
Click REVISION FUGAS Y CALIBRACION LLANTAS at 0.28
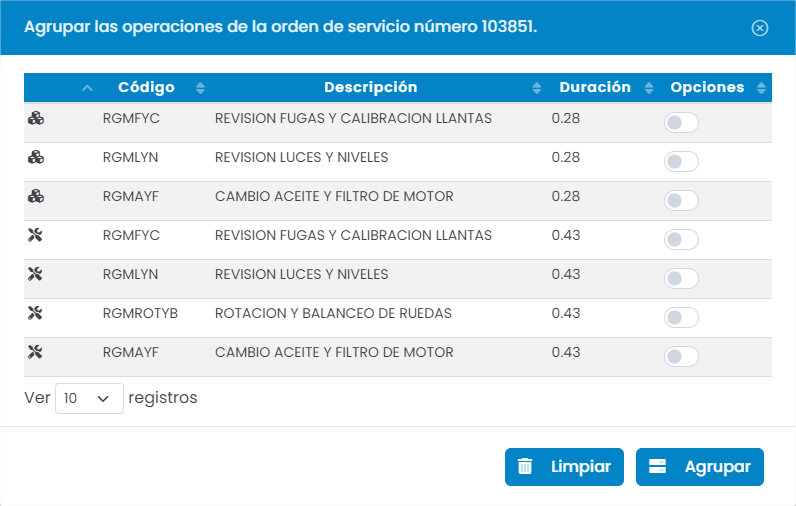(x=353, y=119)
